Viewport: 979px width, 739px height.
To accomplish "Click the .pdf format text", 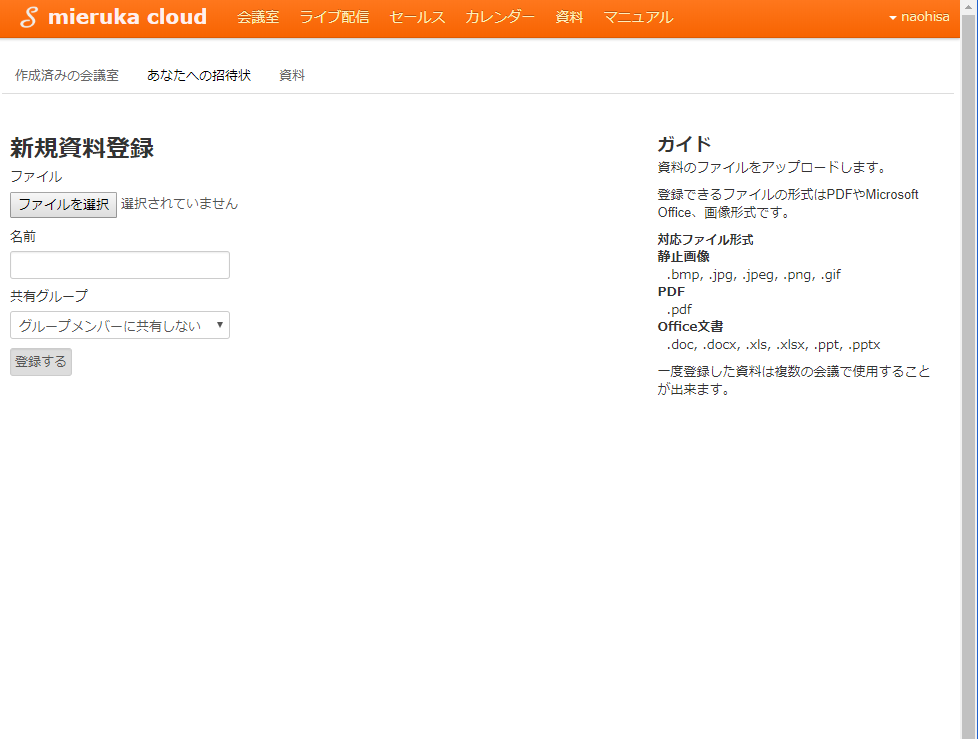I will coord(679,310).
